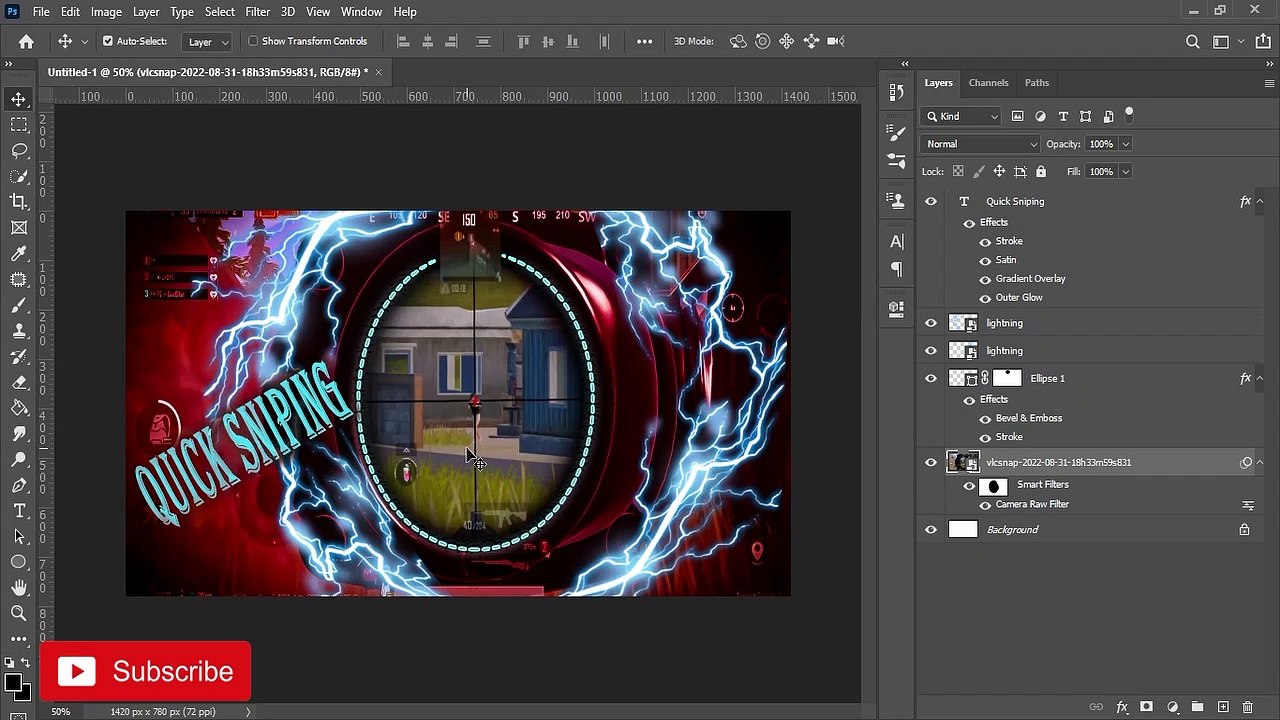Screen dimensions: 1280x720
Task: Collapse Quick Sniping layer effects
Action: pyautogui.click(x=1259, y=201)
